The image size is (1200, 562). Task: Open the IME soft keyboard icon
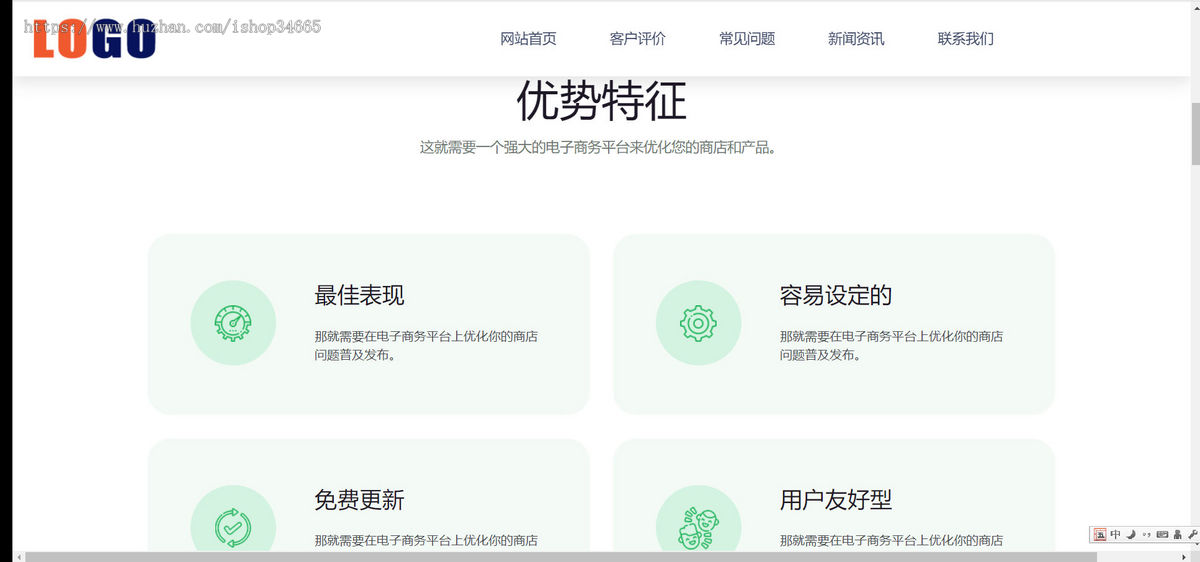[1162, 535]
